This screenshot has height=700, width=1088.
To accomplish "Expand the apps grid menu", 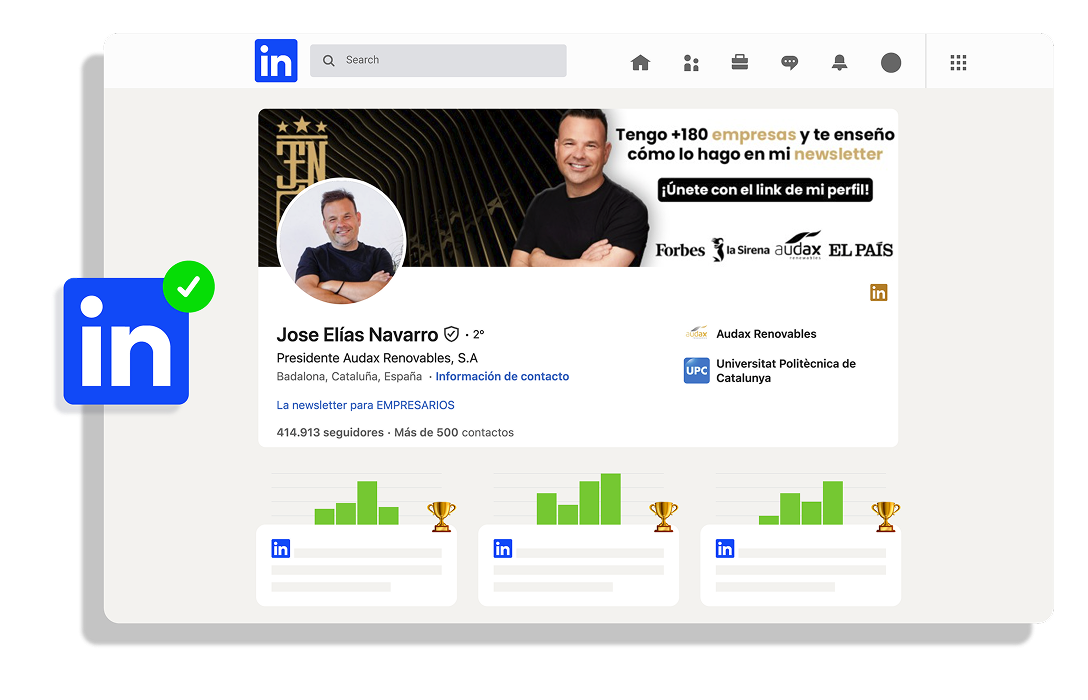I will coord(958,63).
